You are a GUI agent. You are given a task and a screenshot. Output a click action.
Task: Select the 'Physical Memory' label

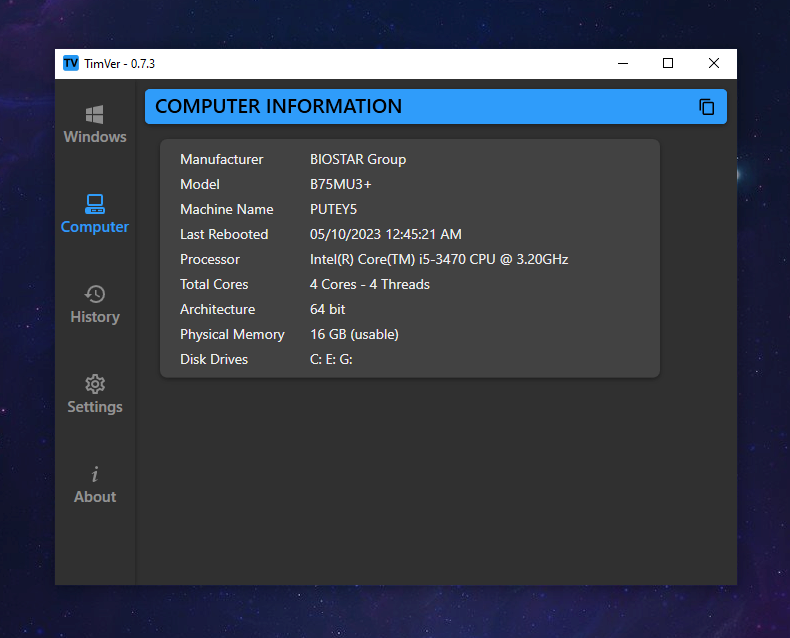(232, 335)
